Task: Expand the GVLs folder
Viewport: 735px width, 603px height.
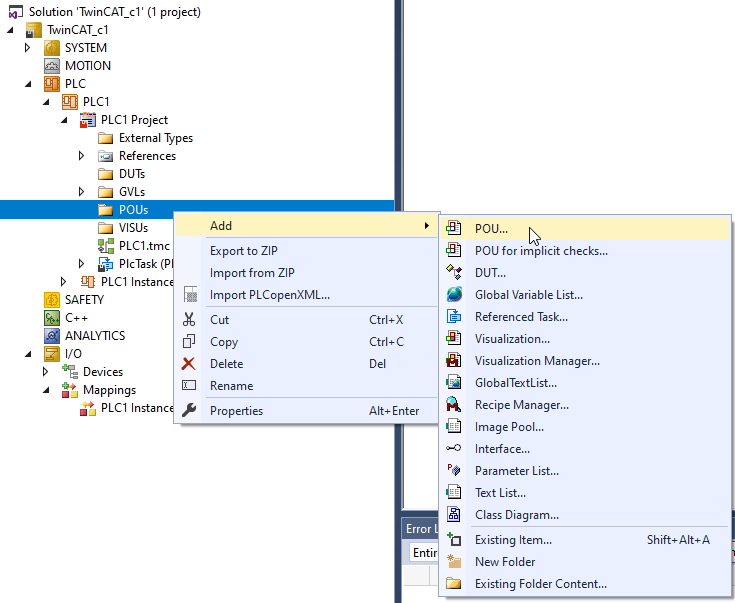Action: (82, 192)
